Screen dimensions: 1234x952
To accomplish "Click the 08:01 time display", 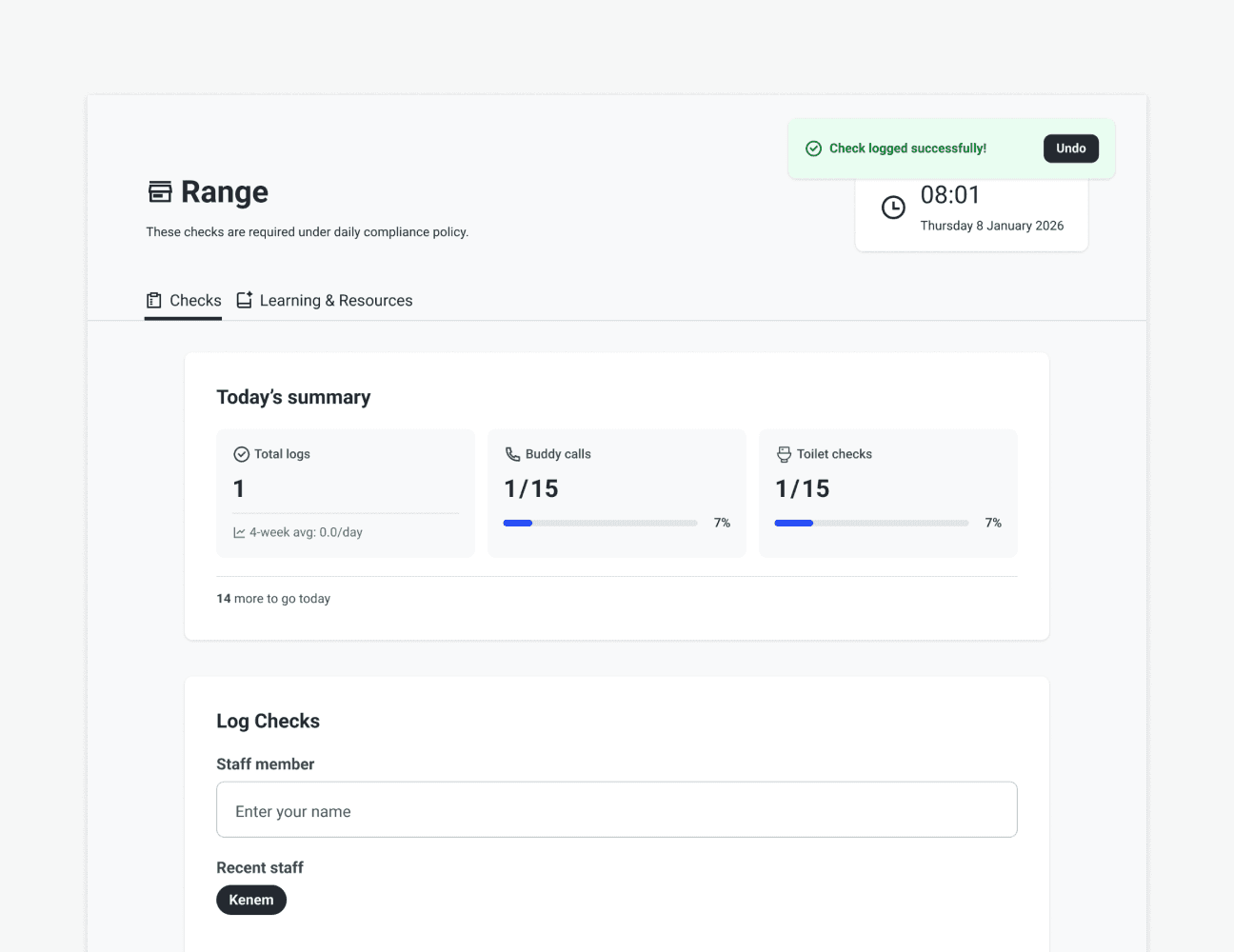I will 950,195.
